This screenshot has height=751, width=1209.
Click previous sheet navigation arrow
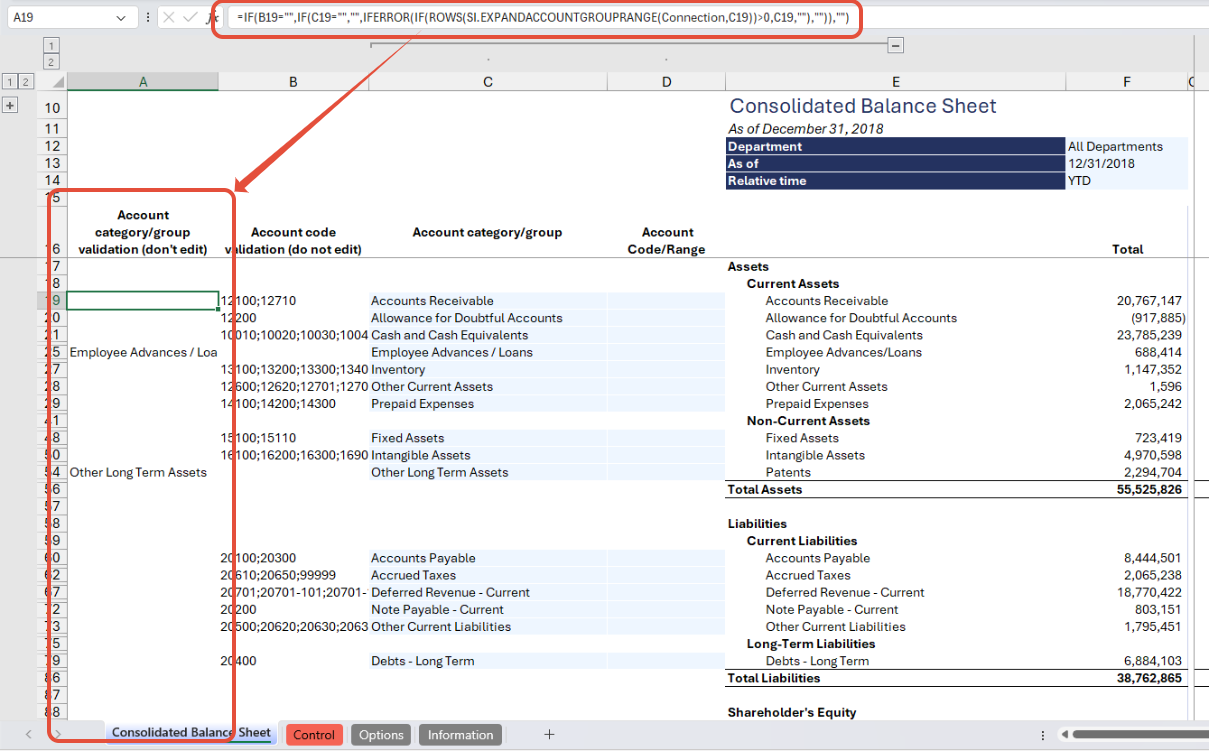28,735
